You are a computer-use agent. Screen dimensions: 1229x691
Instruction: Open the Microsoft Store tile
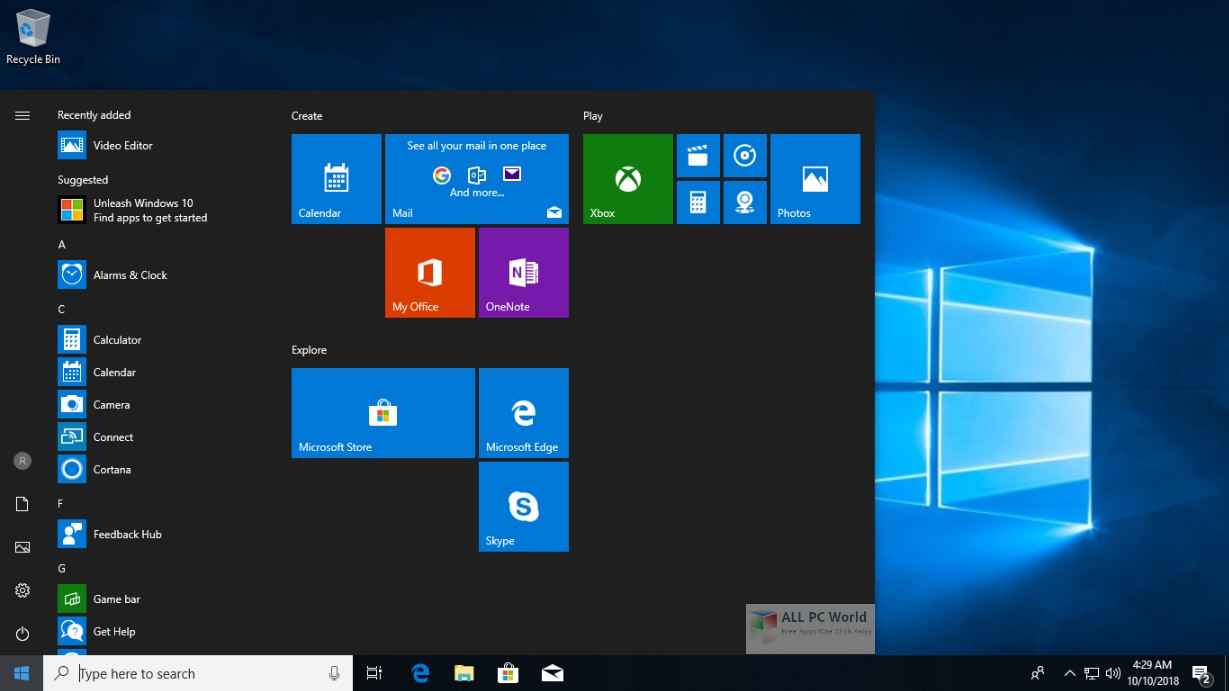382,413
